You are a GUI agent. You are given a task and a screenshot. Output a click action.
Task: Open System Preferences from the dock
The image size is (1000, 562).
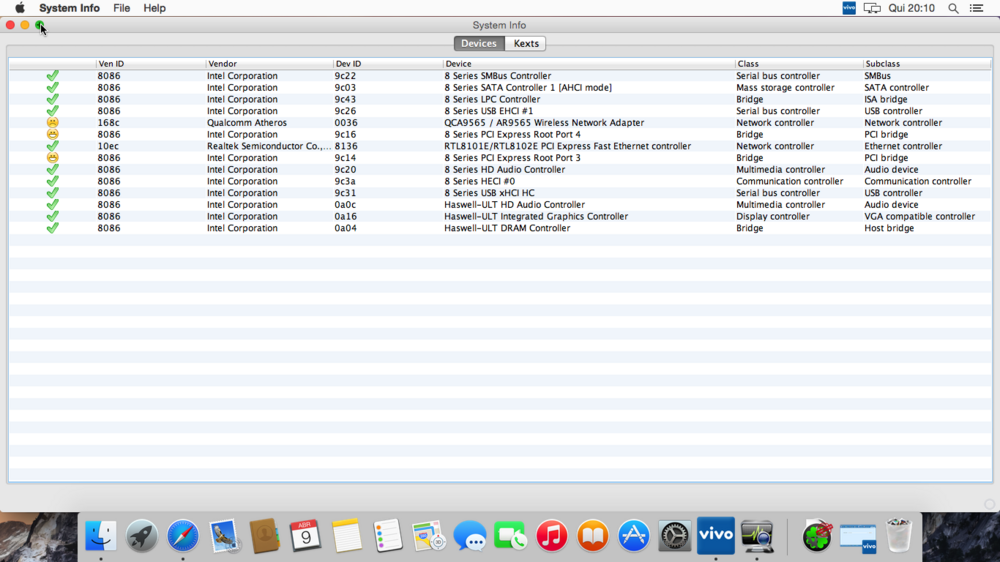pos(675,536)
